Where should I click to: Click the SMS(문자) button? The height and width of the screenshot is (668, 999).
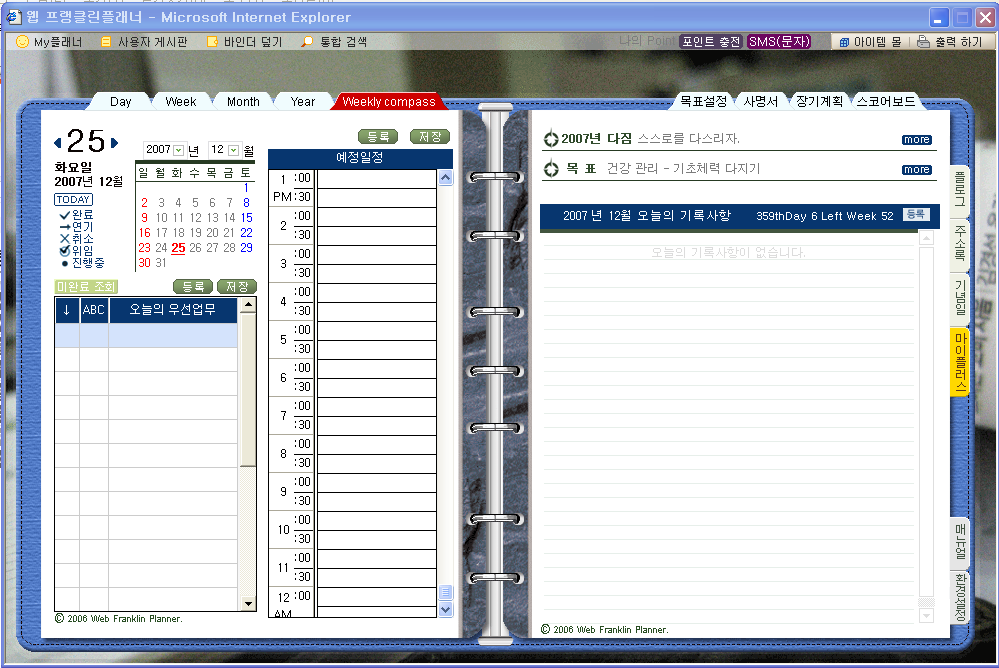point(779,42)
